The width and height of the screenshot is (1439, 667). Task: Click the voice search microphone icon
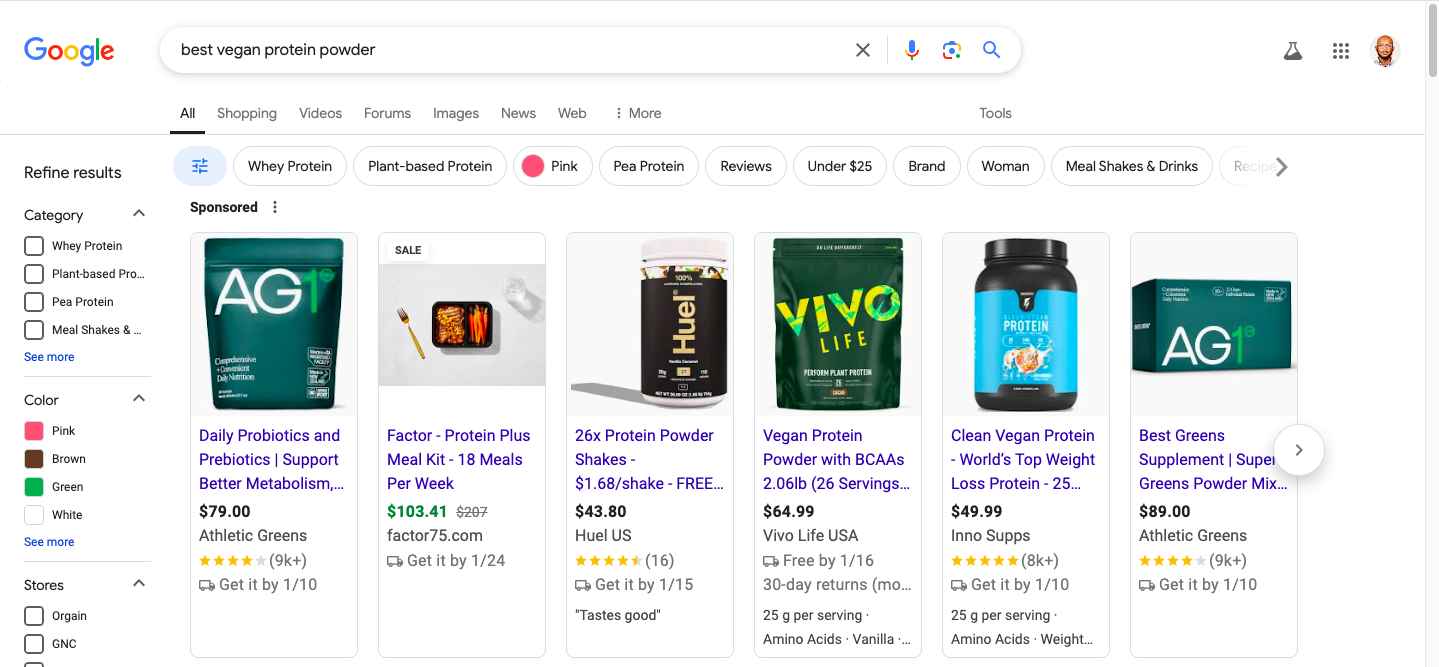(x=911, y=50)
